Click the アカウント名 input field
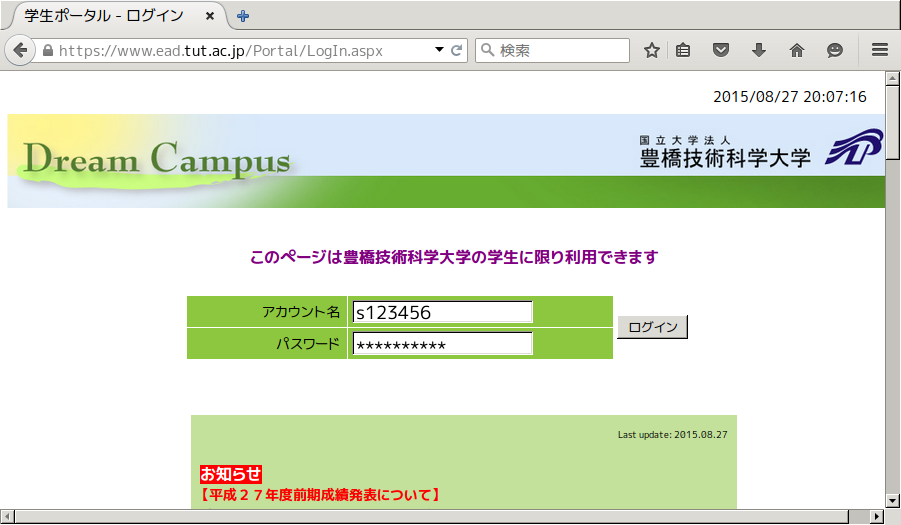901x525 pixels. click(442, 312)
